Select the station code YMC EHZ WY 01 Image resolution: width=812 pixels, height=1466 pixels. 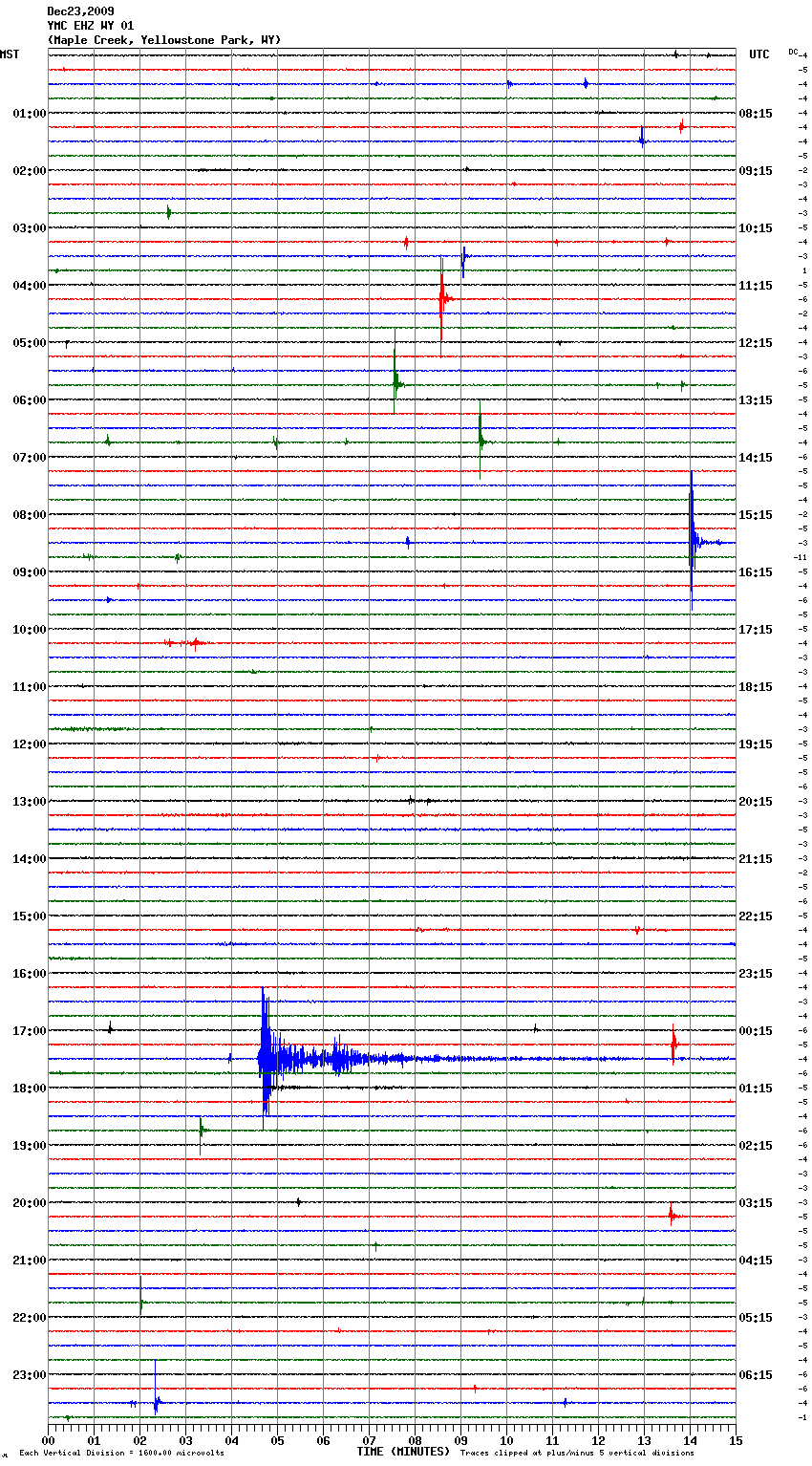(x=91, y=26)
